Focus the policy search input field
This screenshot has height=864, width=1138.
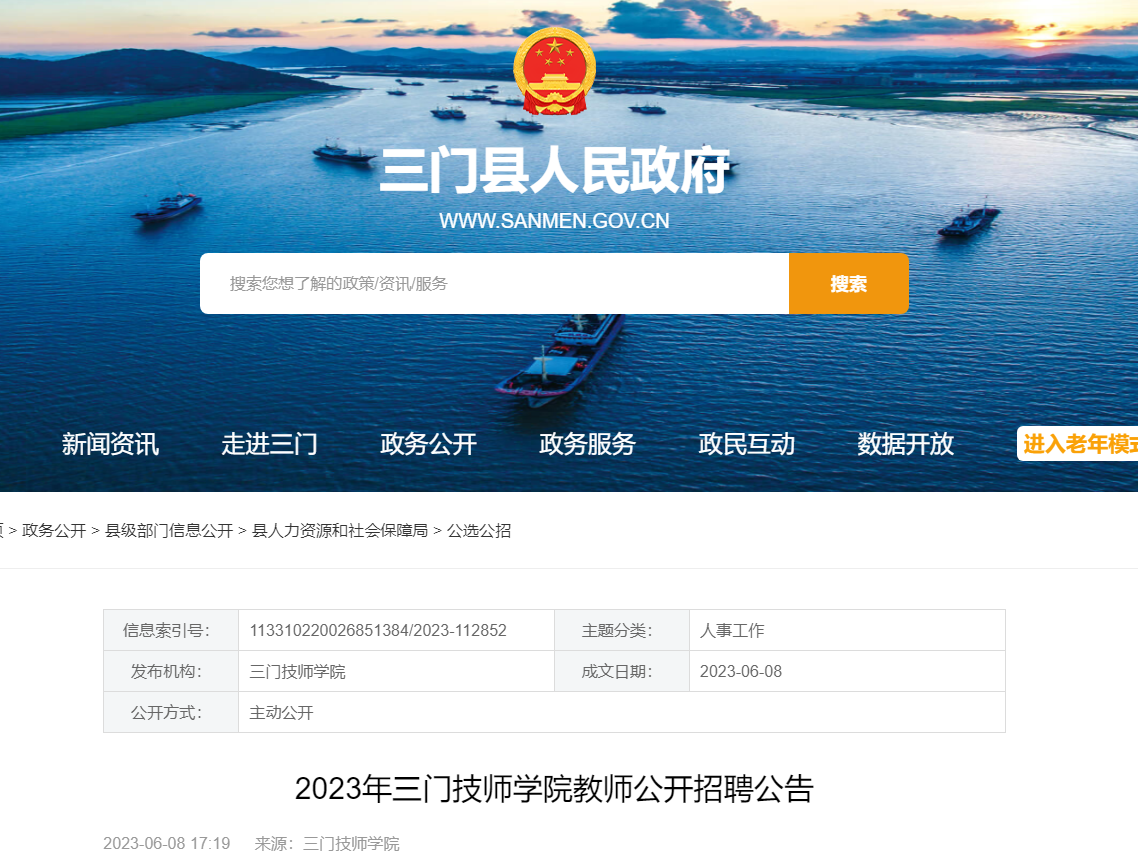coord(494,284)
